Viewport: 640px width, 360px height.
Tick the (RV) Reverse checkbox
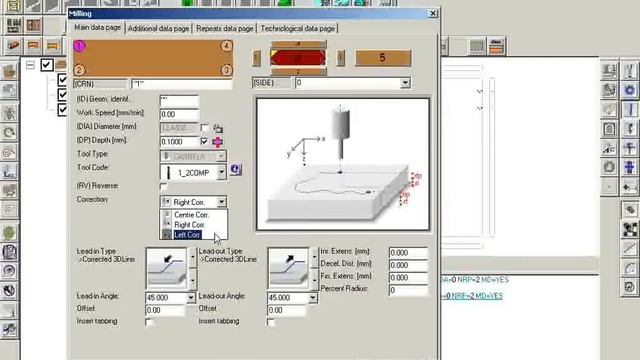(x=163, y=187)
